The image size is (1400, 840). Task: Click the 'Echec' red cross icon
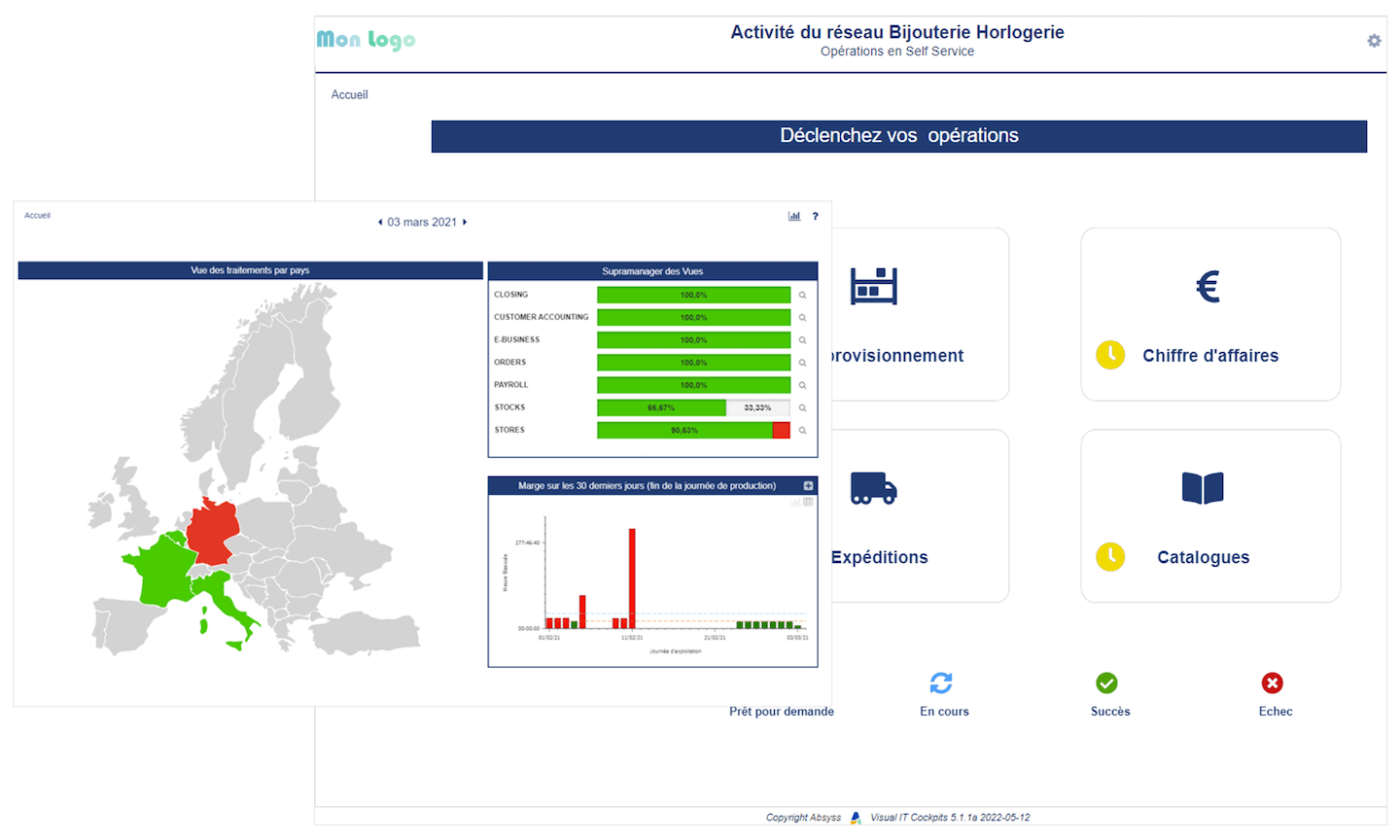[x=1274, y=683]
